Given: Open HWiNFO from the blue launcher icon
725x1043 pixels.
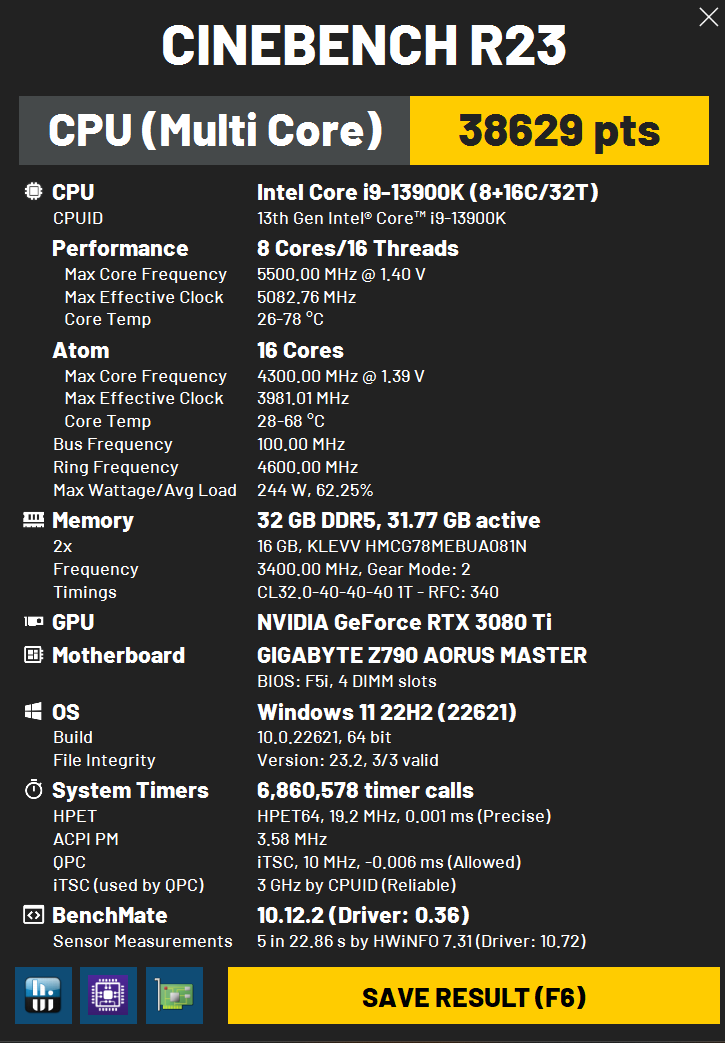Looking at the screenshot, I should tap(43, 995).
